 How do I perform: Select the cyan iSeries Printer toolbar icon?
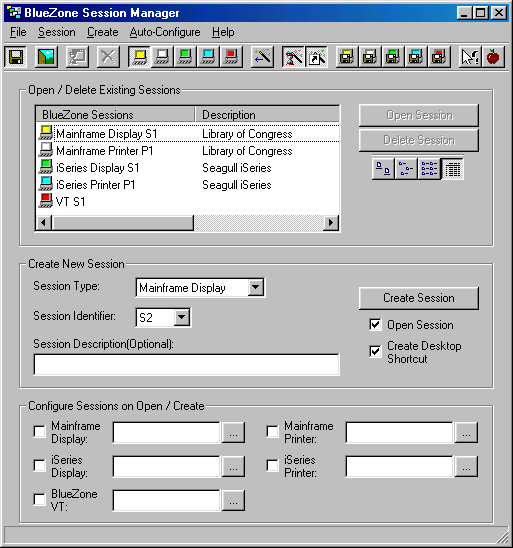click(208, 57)
